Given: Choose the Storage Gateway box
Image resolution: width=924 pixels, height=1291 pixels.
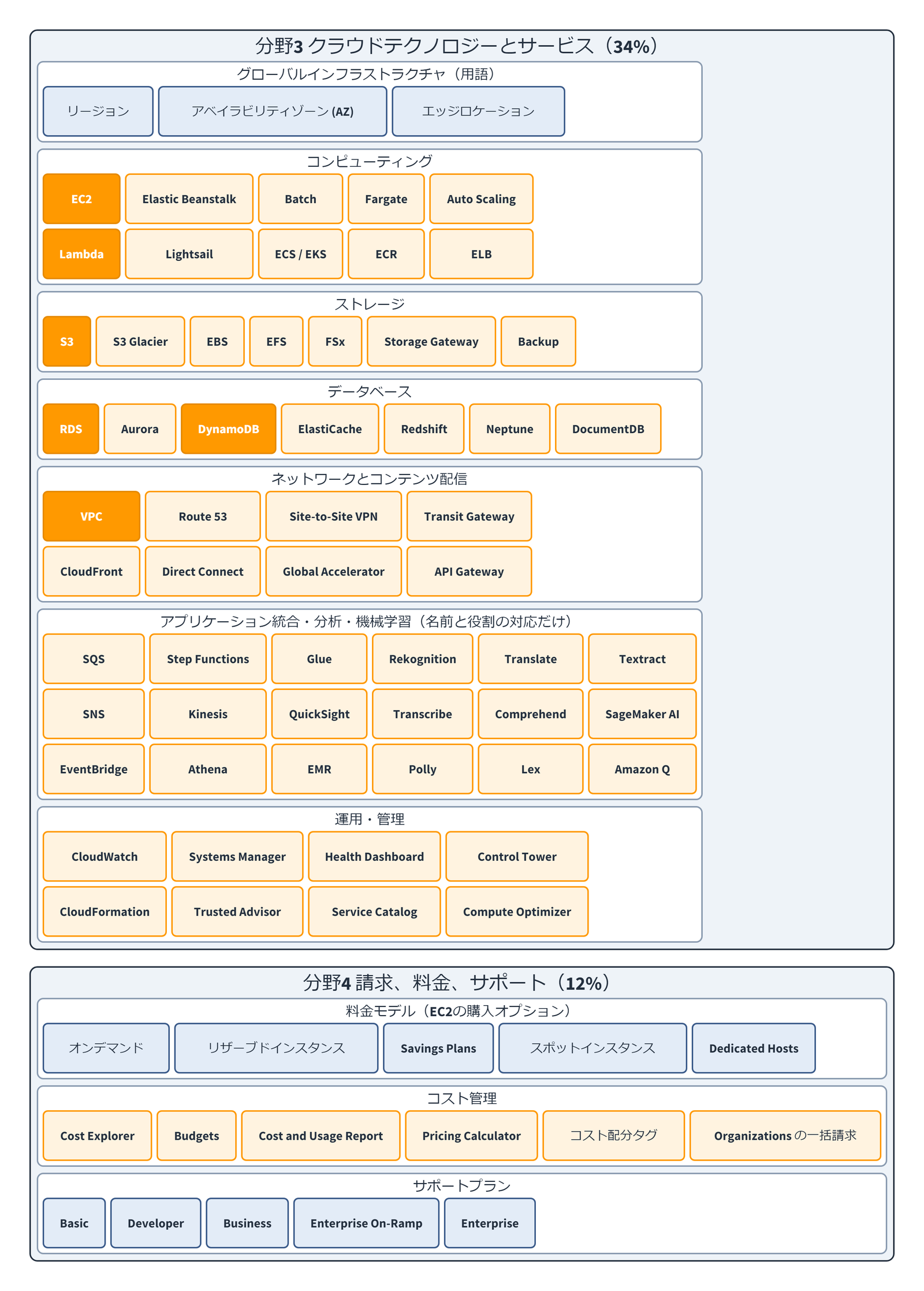Looking at the screenshot, I should click(431, 341).
